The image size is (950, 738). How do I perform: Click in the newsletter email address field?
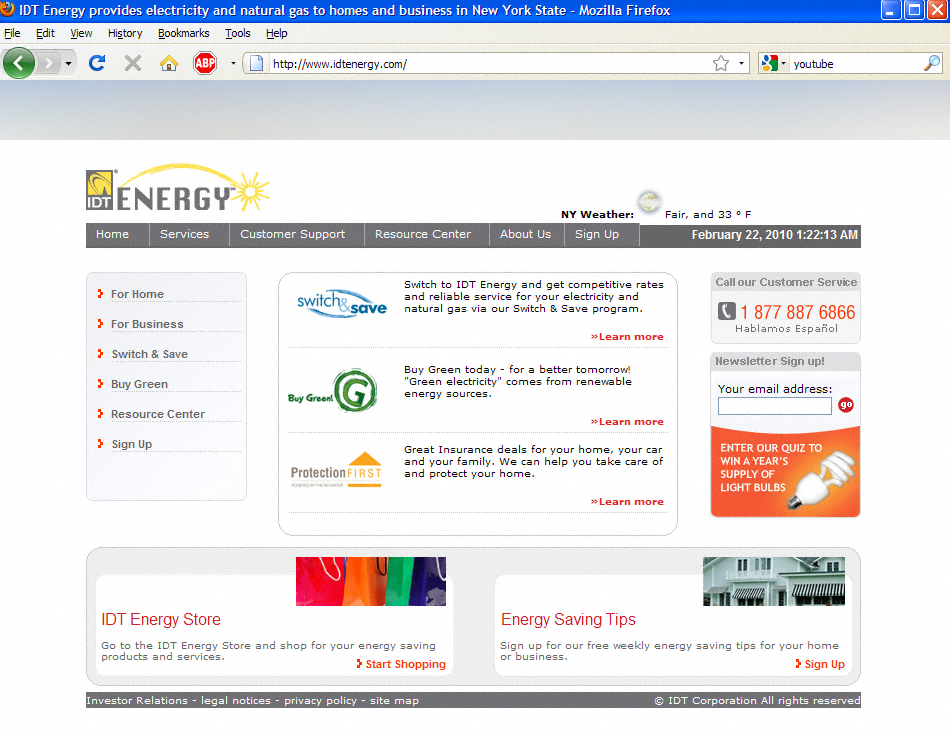point(774,406)
